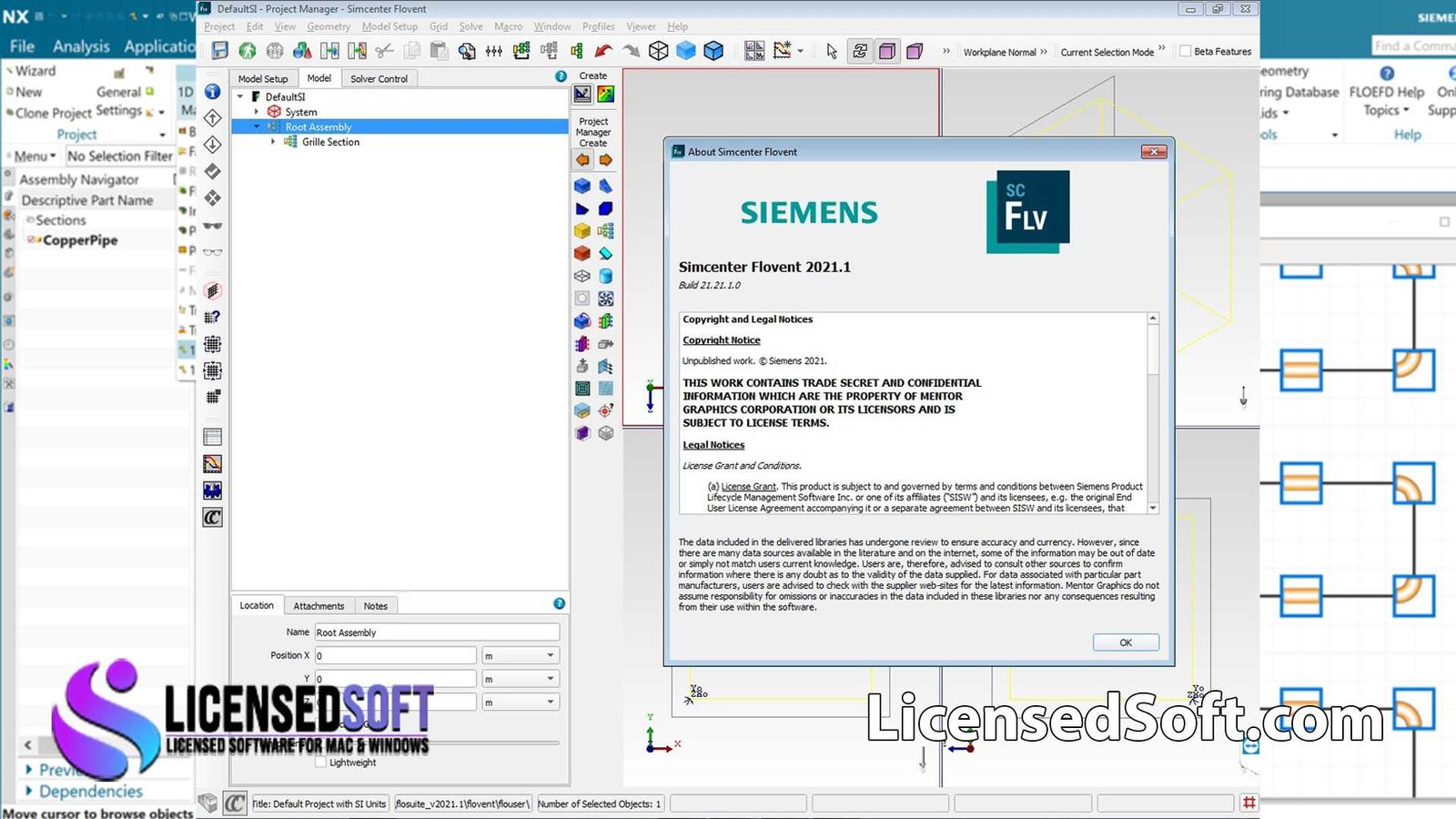Click Workplane Normal toolbar label

999,52
